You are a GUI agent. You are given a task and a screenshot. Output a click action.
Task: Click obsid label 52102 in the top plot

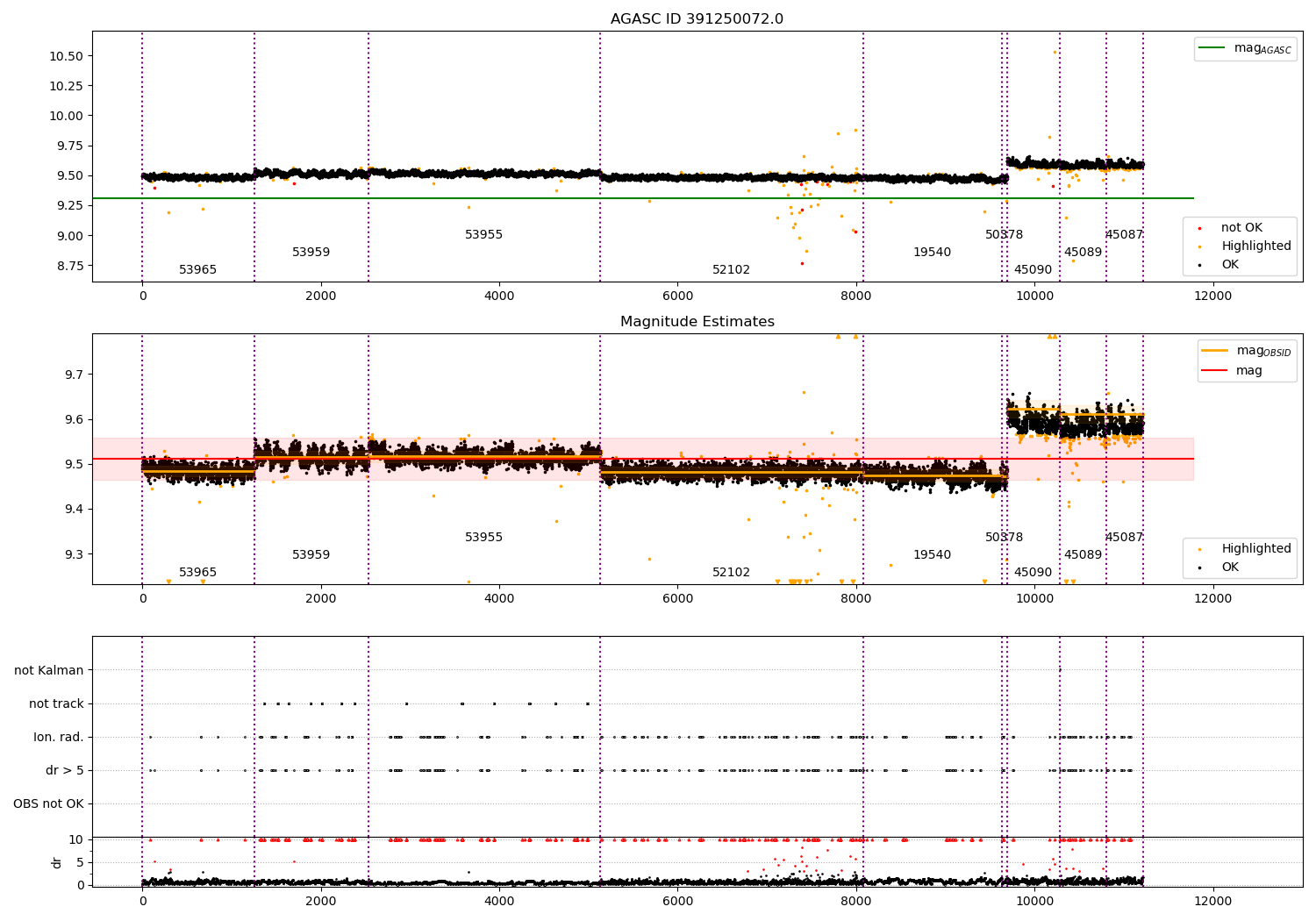pyautogui.click(x=731, y=270)
